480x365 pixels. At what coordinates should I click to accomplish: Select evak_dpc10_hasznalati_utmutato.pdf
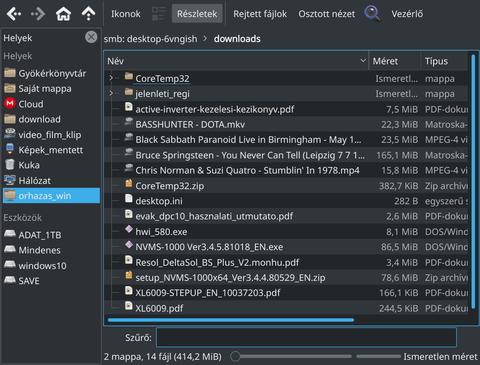[286, 216]
